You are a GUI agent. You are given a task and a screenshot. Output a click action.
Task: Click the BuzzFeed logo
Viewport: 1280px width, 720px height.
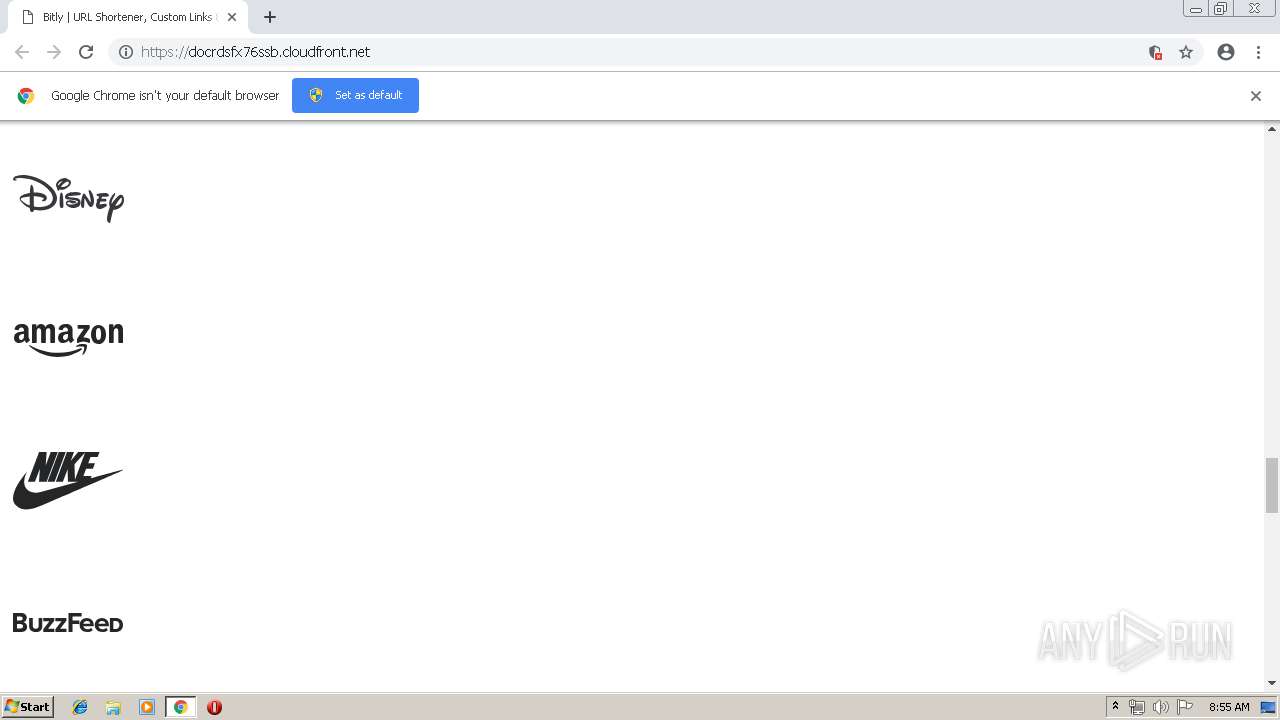68,623
